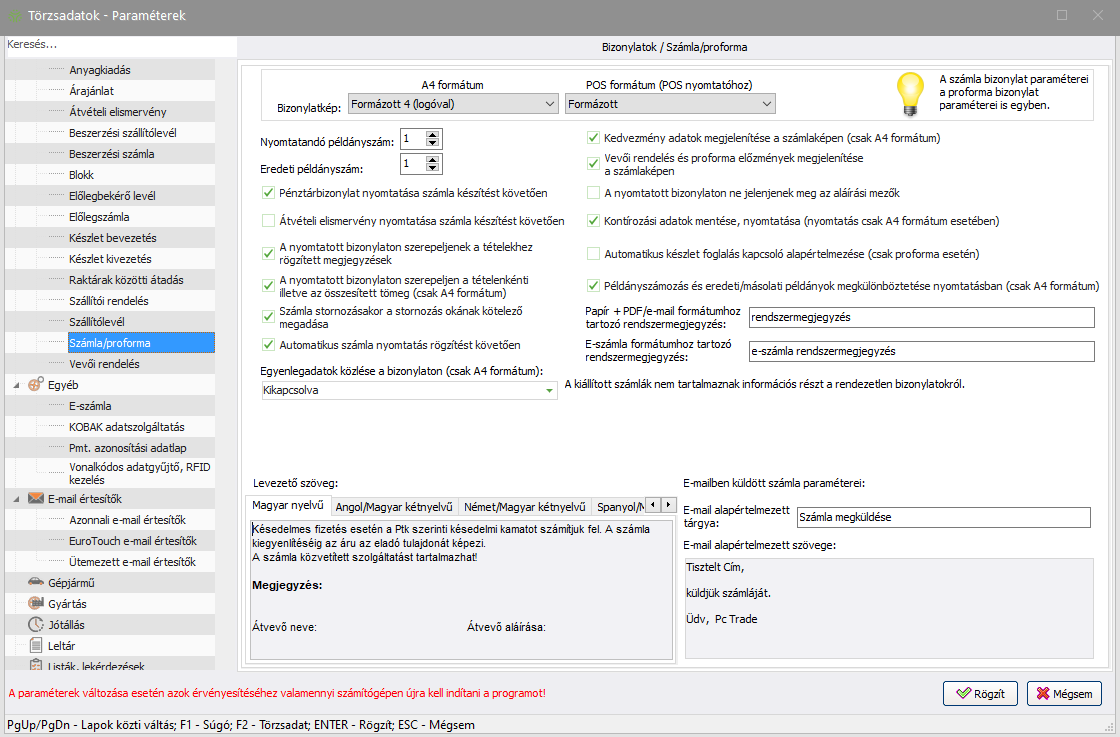
Task: Click the Egyéb category icon
Action: pos(35,385)
